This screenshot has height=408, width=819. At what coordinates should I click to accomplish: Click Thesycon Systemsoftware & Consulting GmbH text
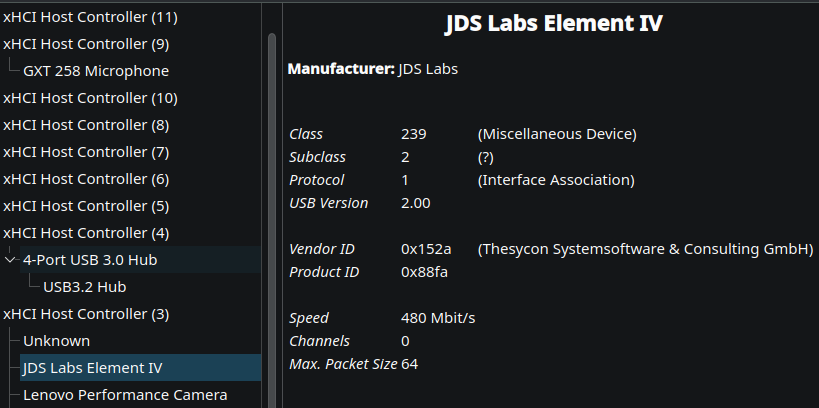646,249
